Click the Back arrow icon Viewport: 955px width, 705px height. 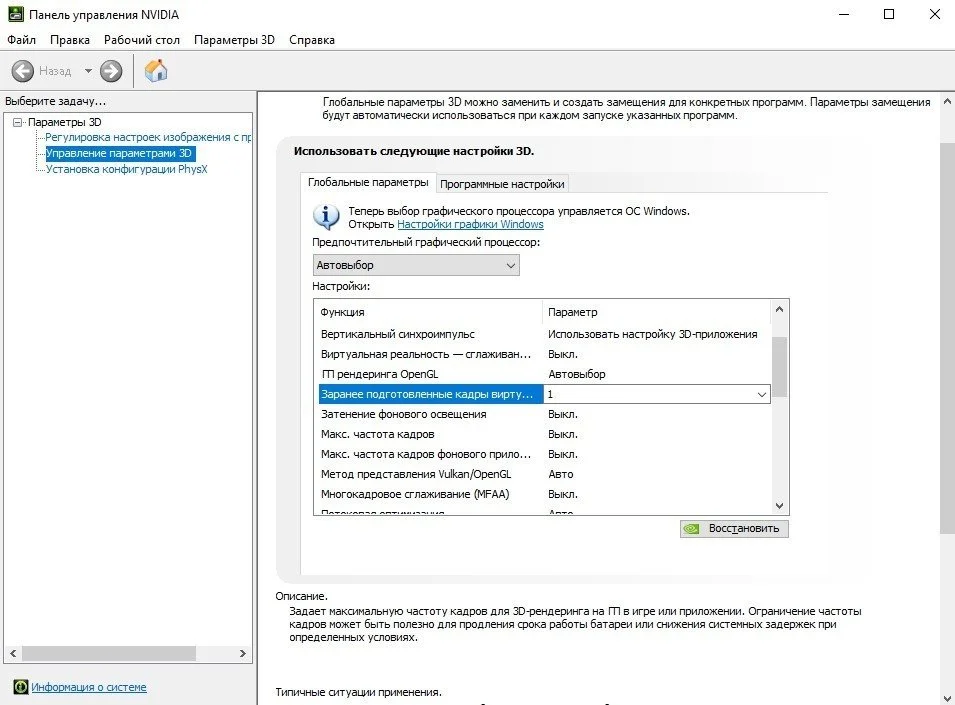pos(23,71)
